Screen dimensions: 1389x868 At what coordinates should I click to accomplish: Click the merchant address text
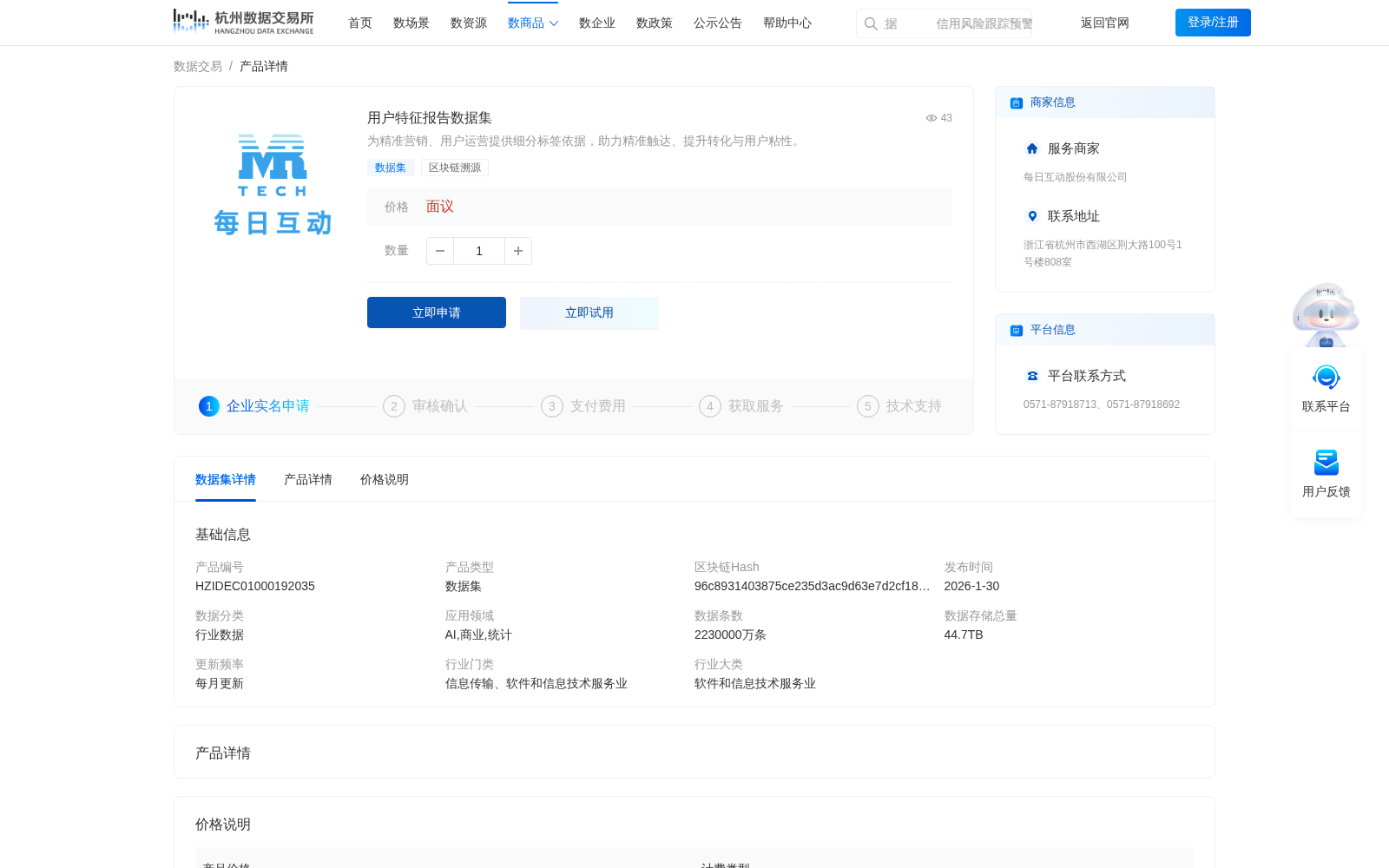(1103, 253)
